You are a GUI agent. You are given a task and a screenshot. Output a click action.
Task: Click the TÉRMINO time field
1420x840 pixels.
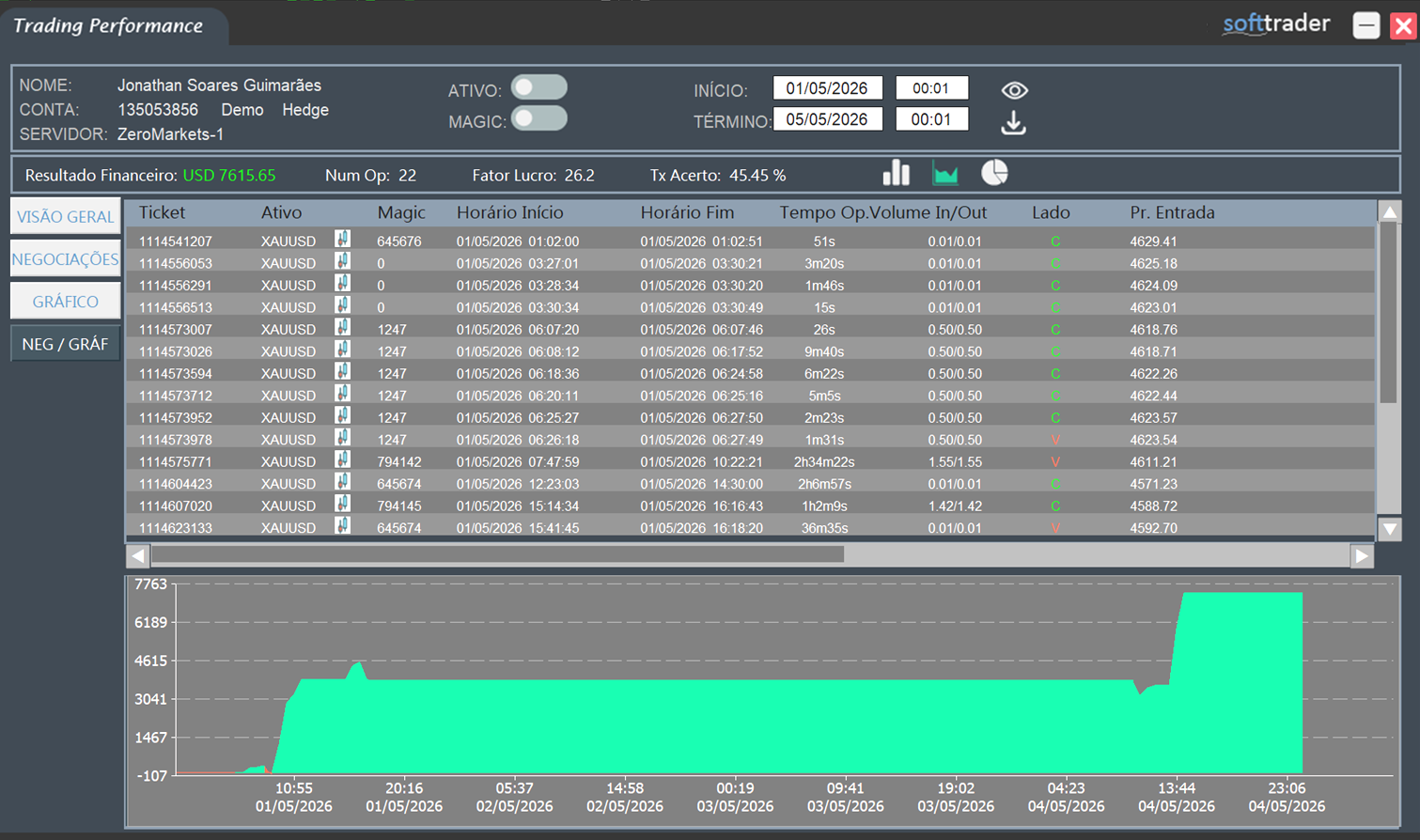931,119
